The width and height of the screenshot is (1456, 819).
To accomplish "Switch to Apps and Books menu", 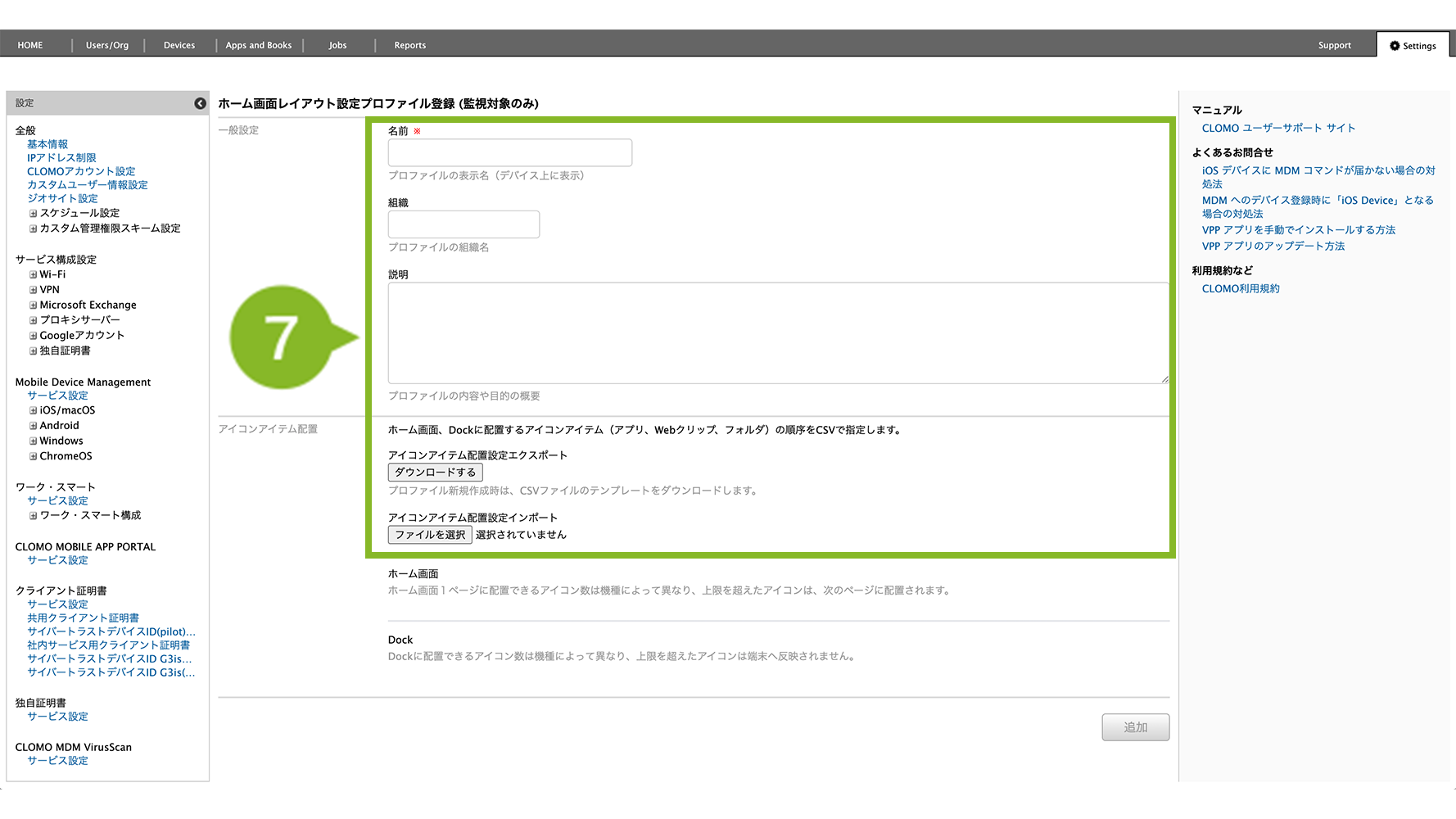I will [x=258, y=46].
